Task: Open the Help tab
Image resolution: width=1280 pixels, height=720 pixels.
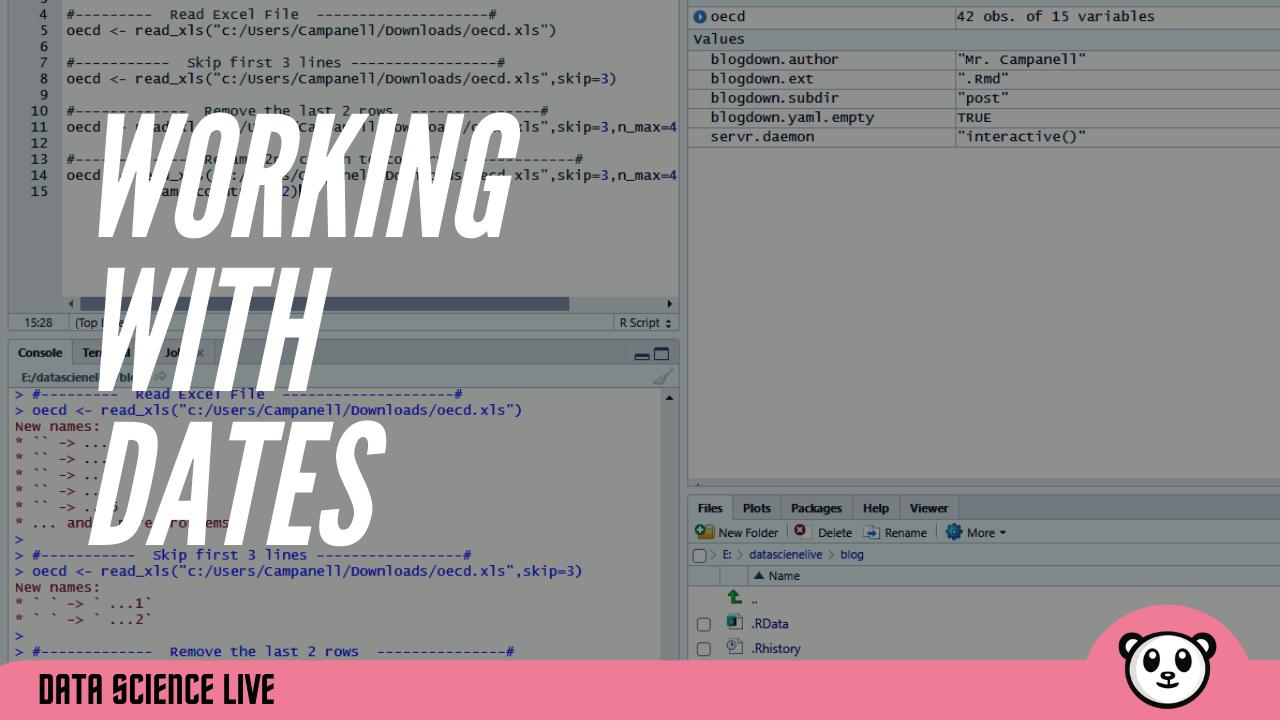Action: (876, 508)
